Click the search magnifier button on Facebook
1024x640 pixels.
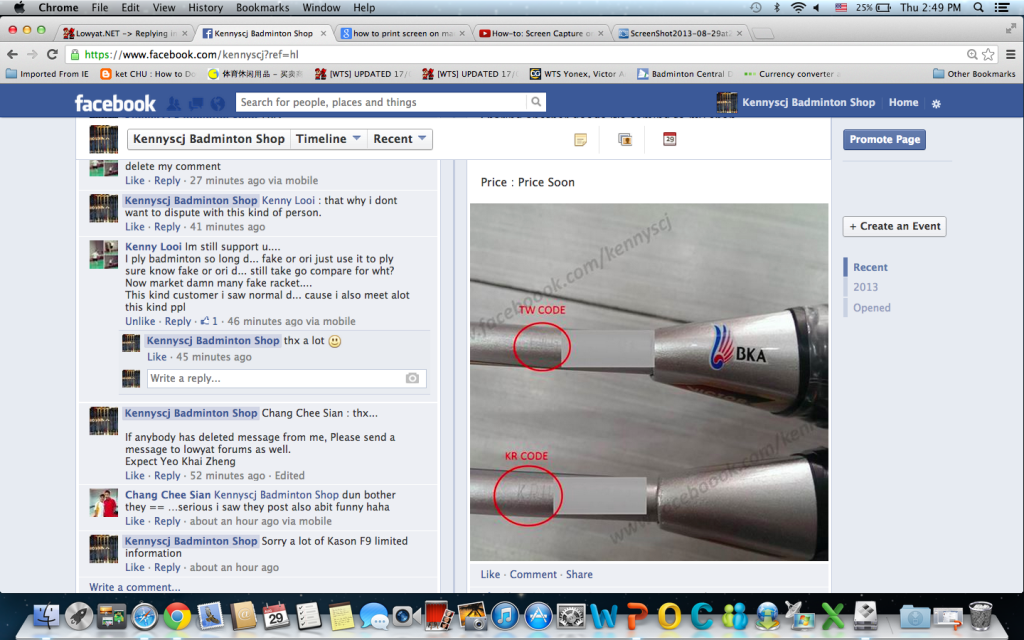pyautogui.click(x=537, y=102)
